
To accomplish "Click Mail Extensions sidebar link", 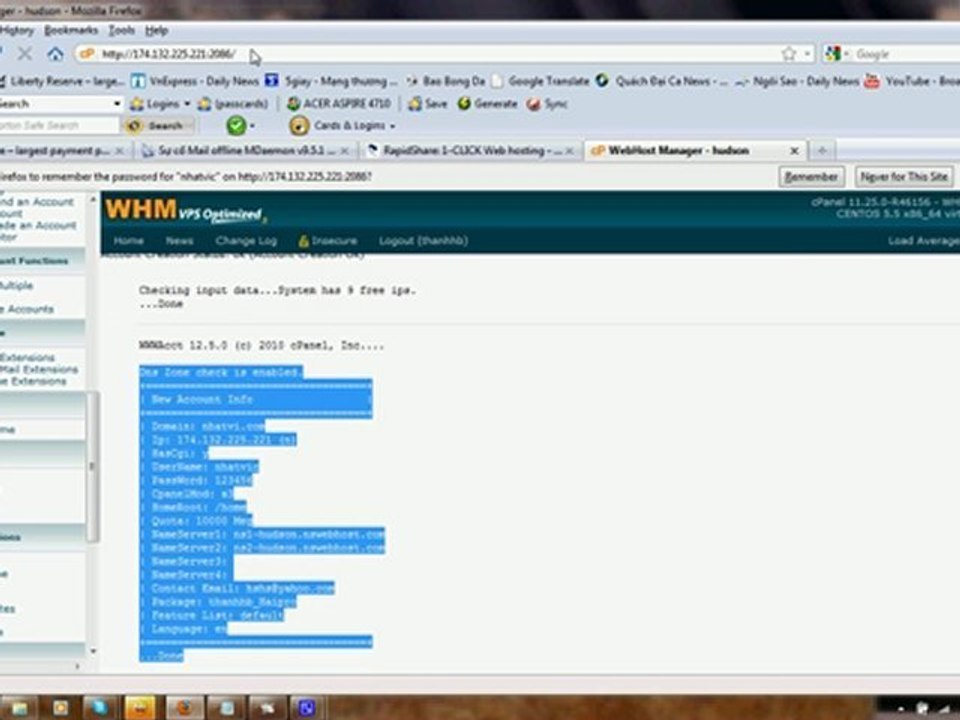I will click(x=39, y=369).
